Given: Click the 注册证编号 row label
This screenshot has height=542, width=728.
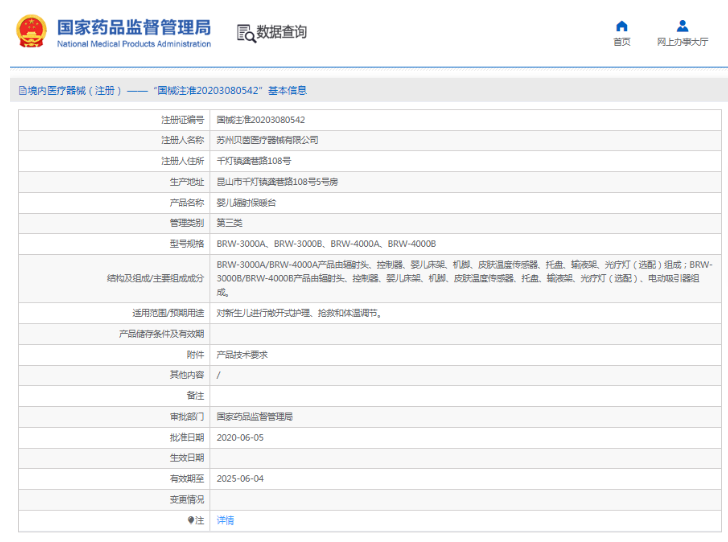Looking at the screenshot, I should [182, 120].
